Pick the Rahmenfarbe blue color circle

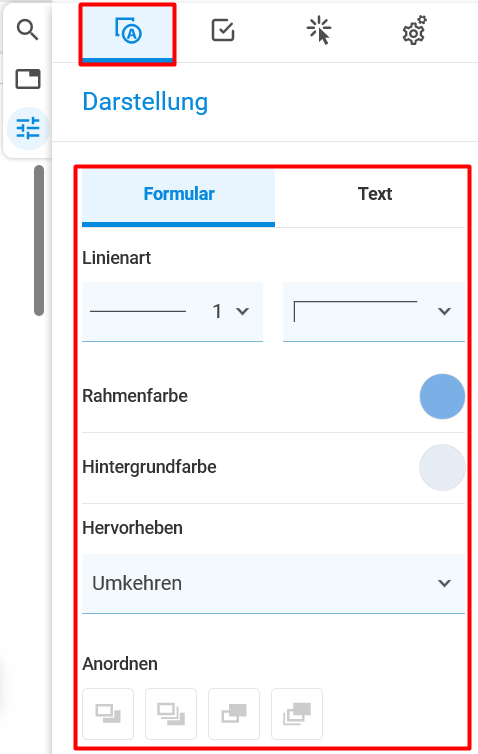(x=442, y=396)
